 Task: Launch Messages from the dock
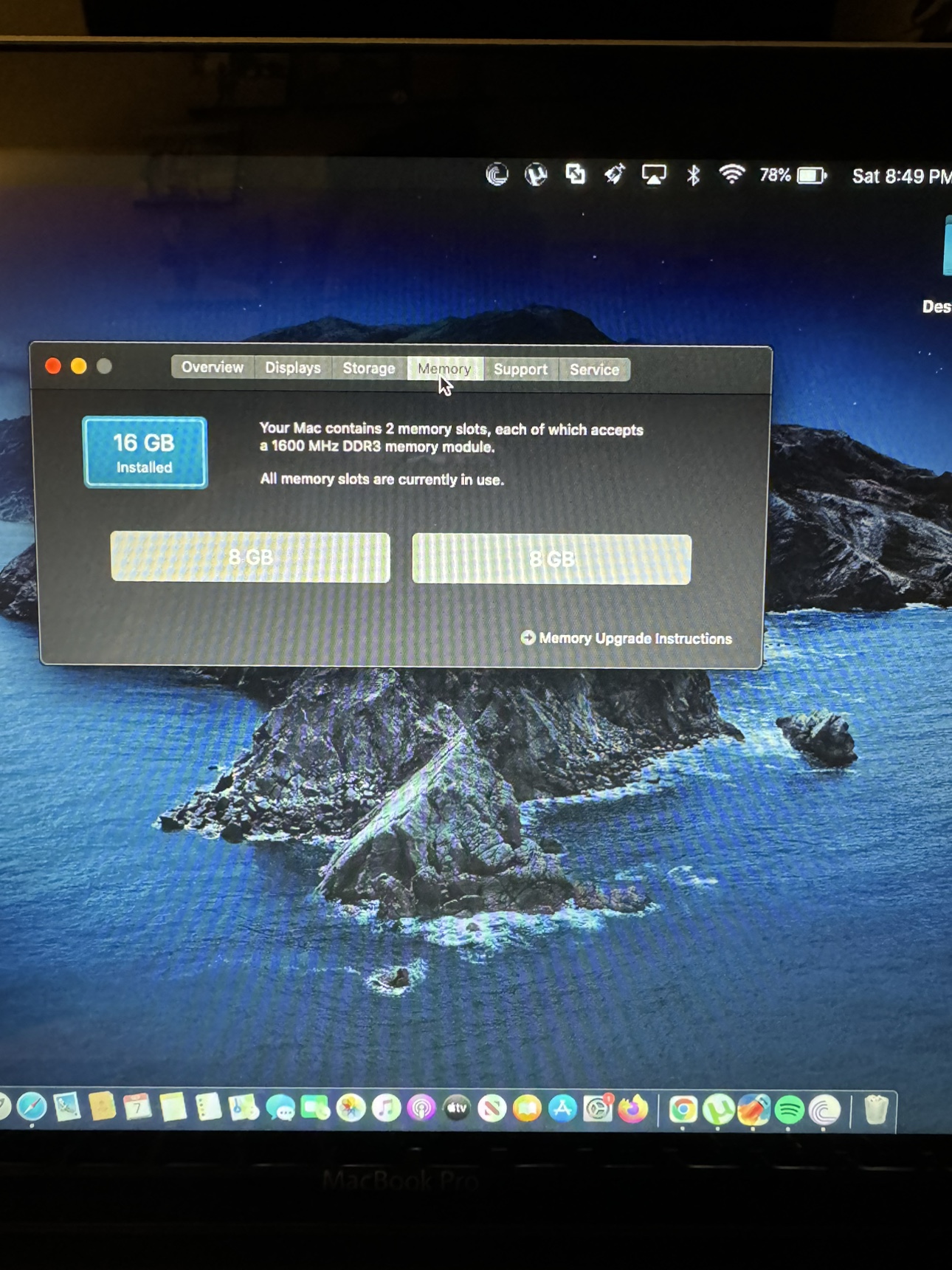coord(280,1108)
